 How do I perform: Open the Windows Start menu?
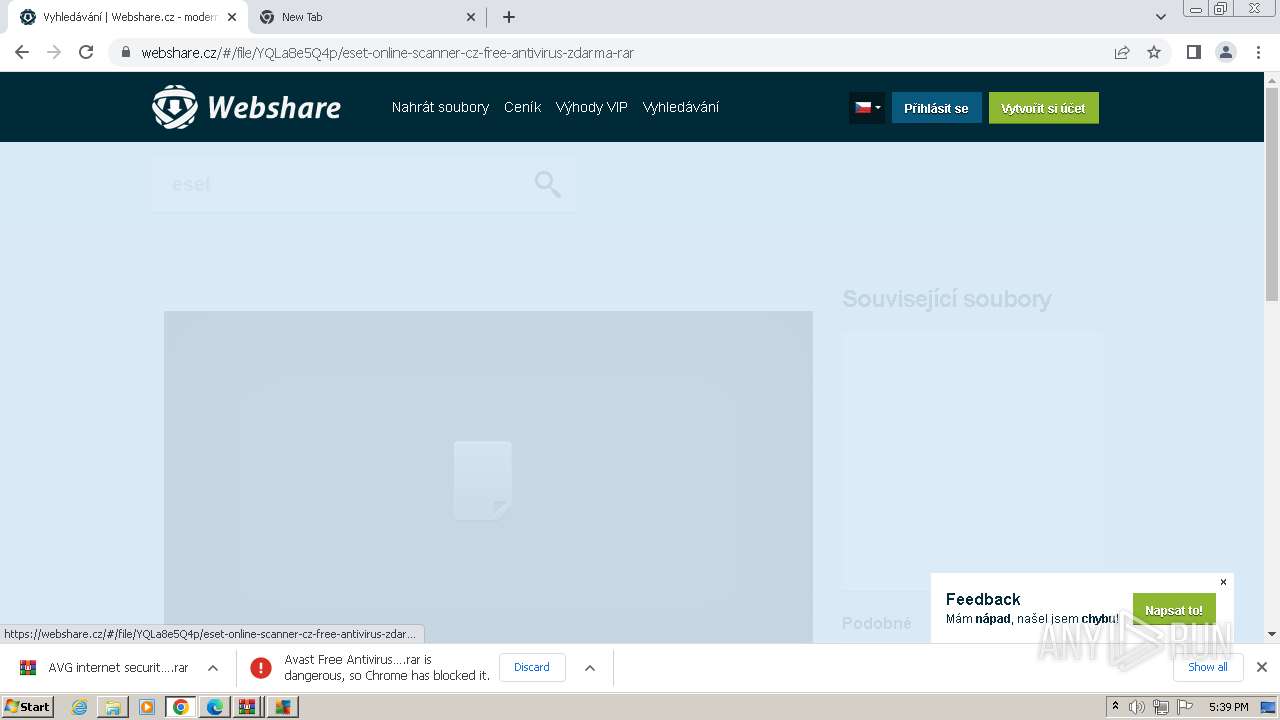click(27, 706)
